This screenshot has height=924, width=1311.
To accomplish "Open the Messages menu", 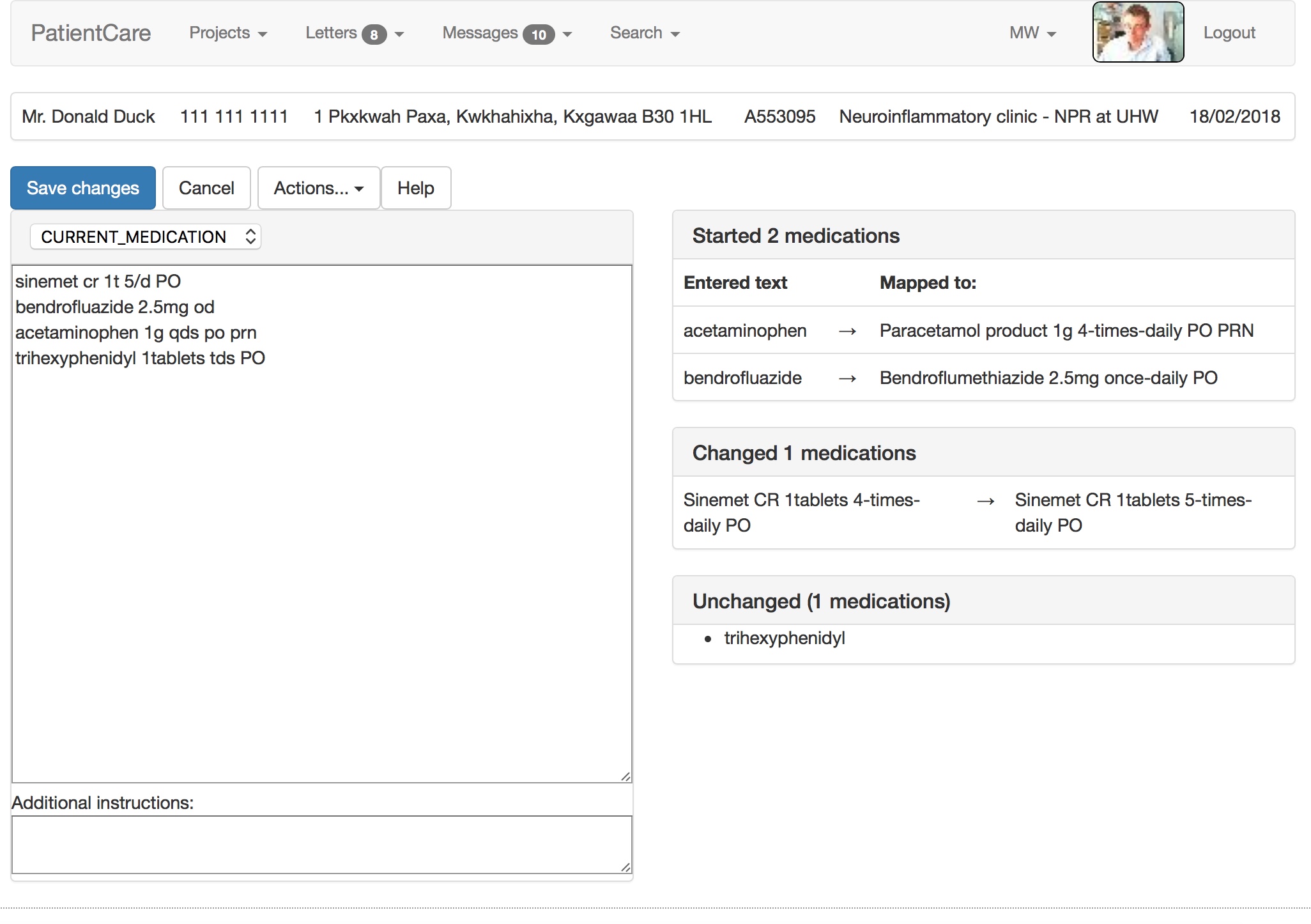I will [480, 33].
